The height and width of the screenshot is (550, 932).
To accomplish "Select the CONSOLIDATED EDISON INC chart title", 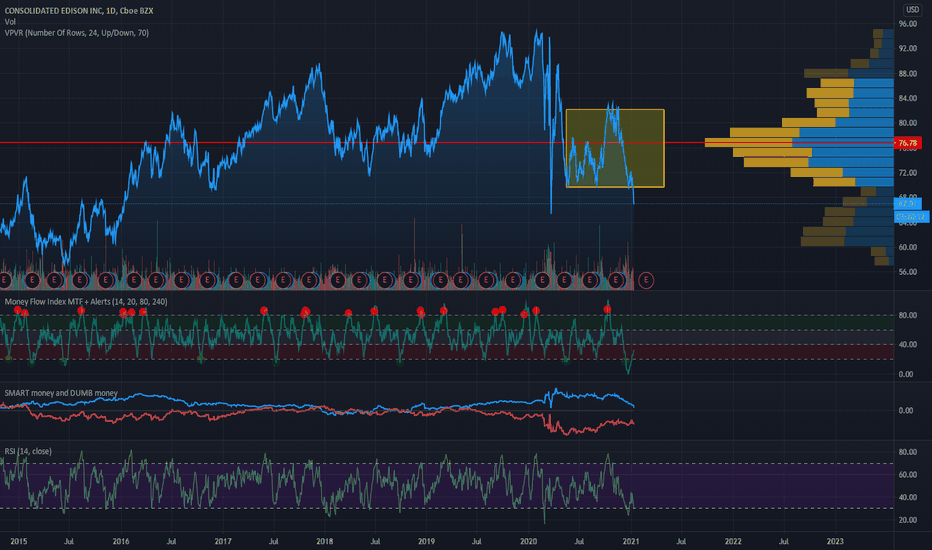I will pos(78,11).
